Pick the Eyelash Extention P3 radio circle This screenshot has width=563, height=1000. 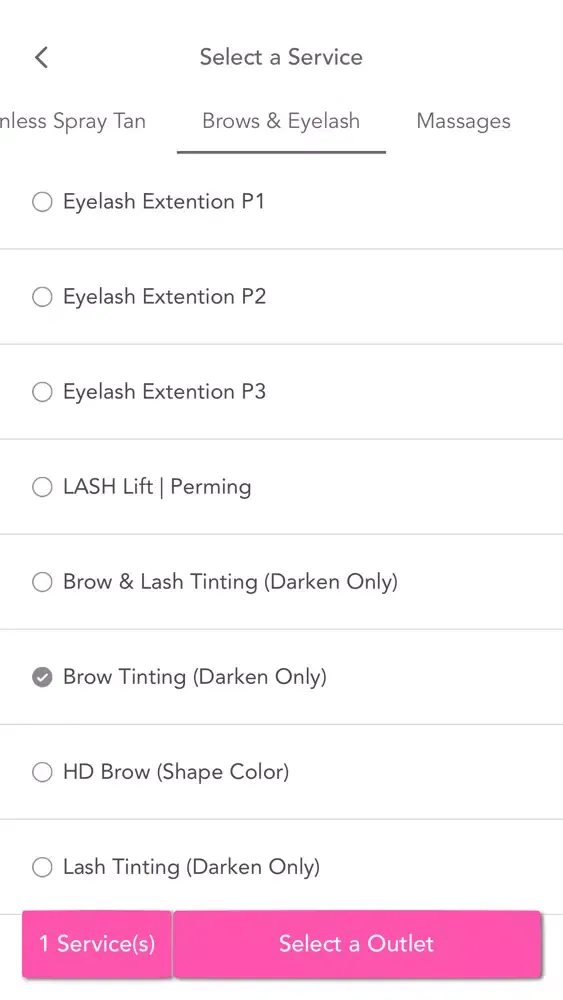(x=42, y=392)
